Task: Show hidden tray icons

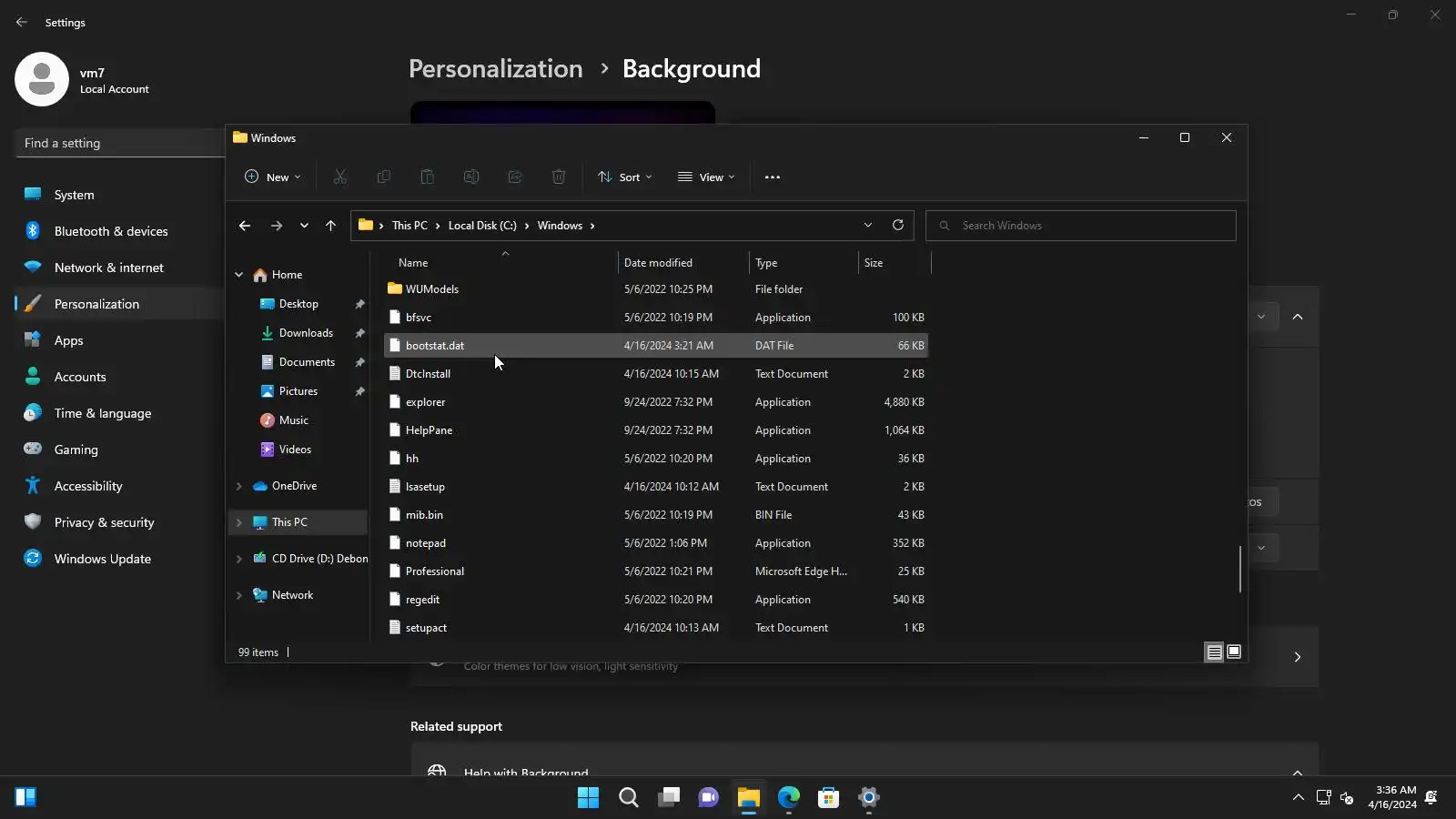Action: (1298, 798)
